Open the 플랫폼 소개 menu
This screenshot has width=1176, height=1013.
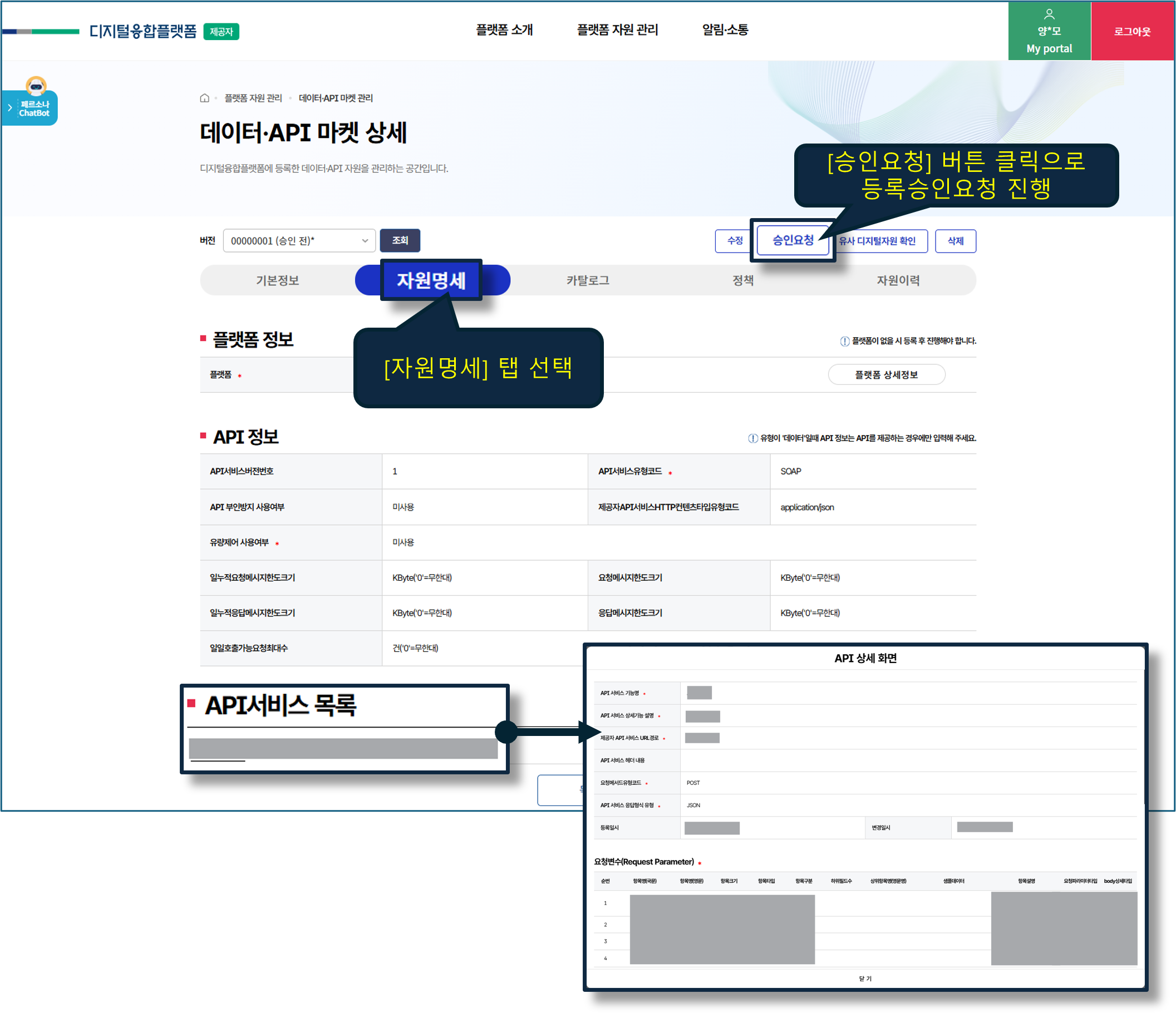pyautogui.click(x=504, y=29)
